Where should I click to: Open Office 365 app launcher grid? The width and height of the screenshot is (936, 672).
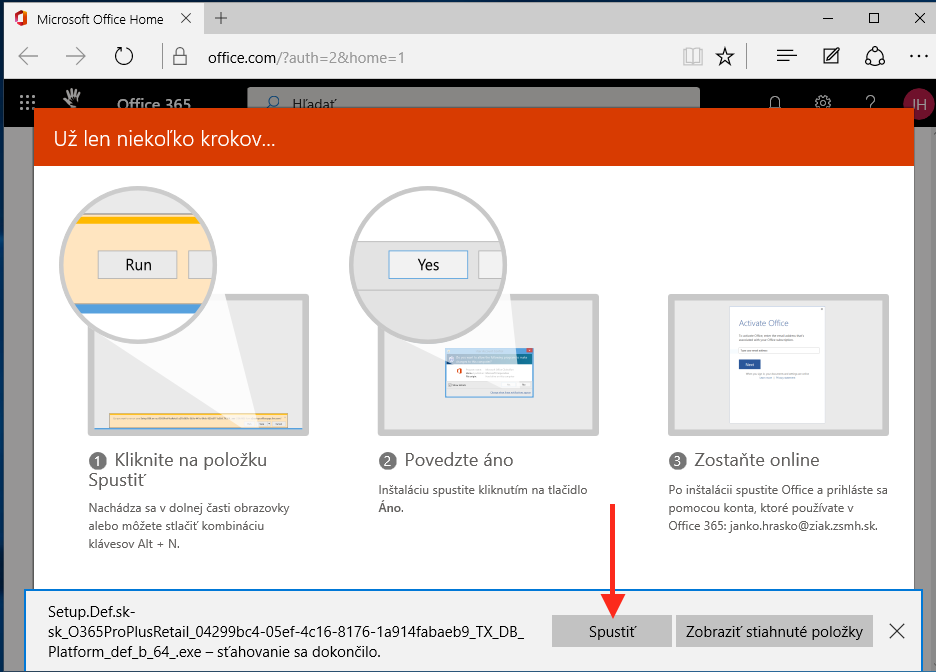pyautogui.click(x=28, y=102)
